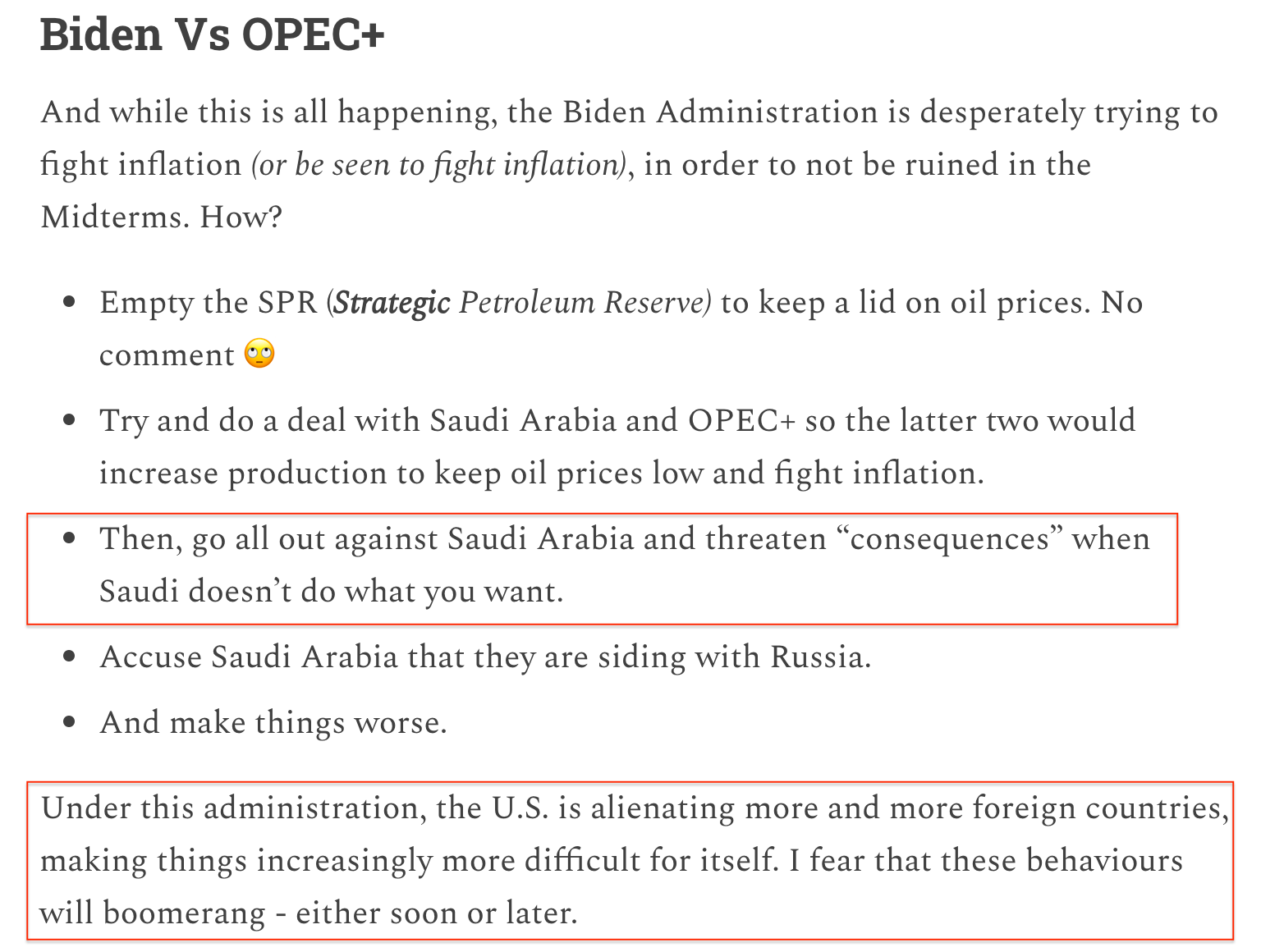Viewport: 1261px width, 952px height.
Task: Click the "Biden Administration" text in the first paragraph
Action: tap(720, 112)
